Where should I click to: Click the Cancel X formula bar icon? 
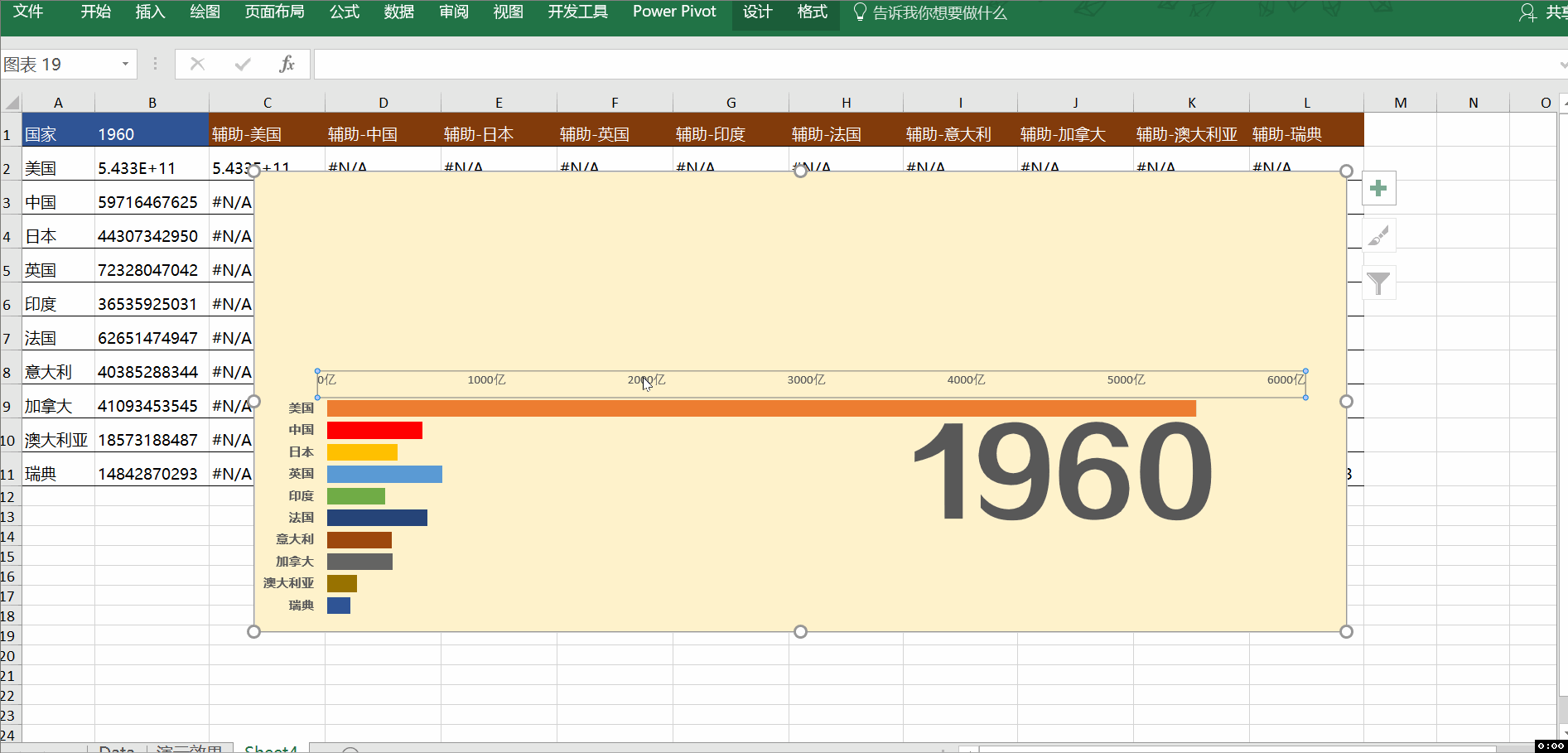click(197, 64)
